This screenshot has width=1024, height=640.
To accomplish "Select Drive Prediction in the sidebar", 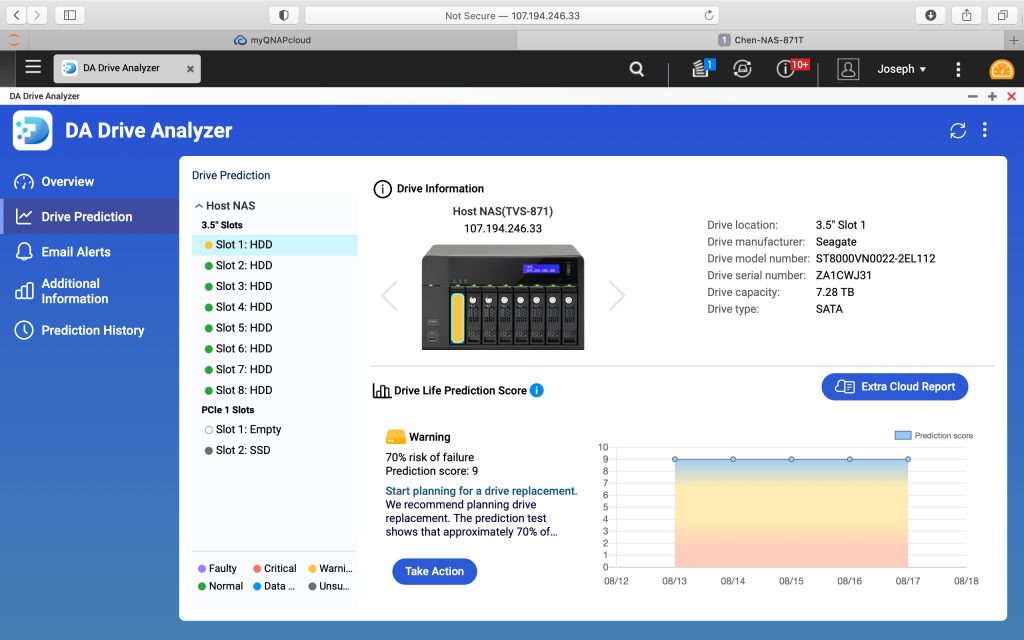I will tap(89, 217).
